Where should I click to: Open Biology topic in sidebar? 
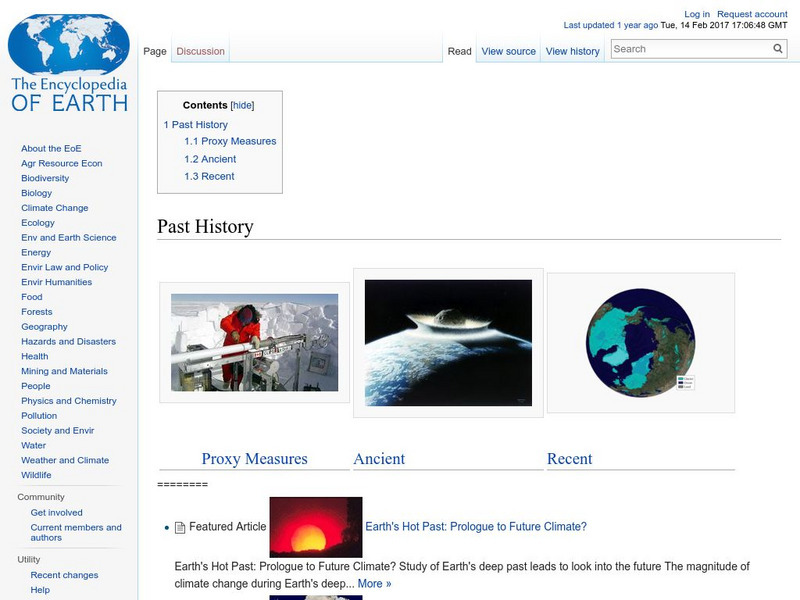pyautogui.click(x=36, y=193)
